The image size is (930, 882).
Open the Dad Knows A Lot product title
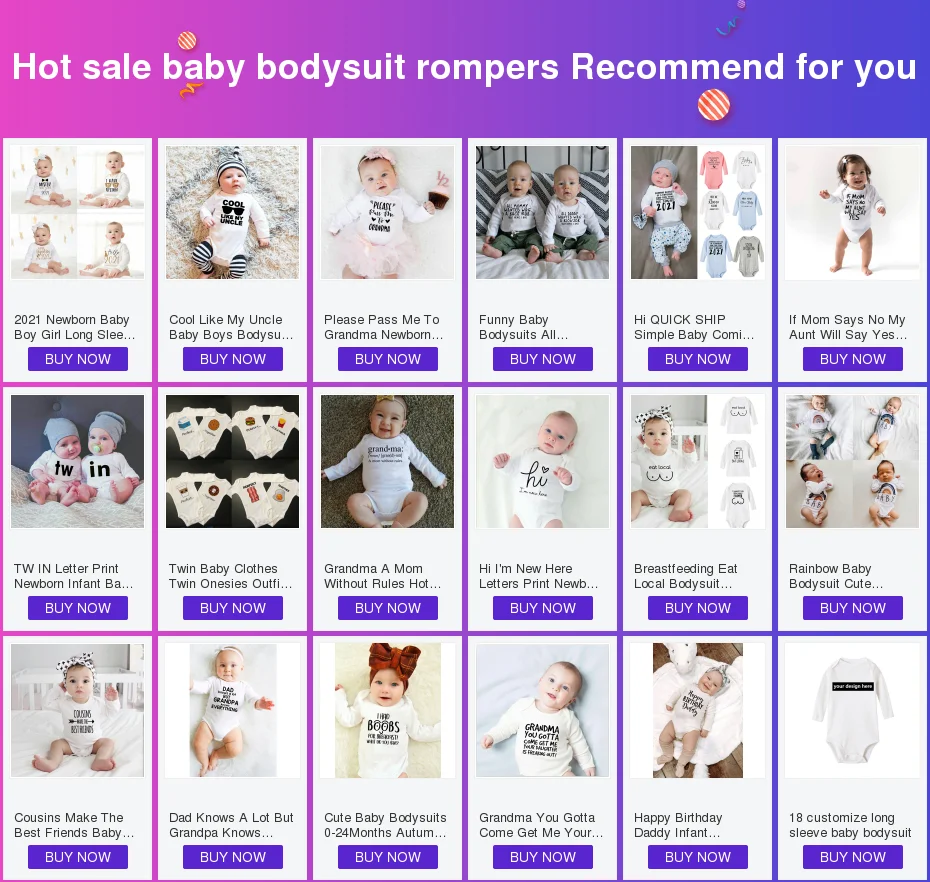coord(231,825)
